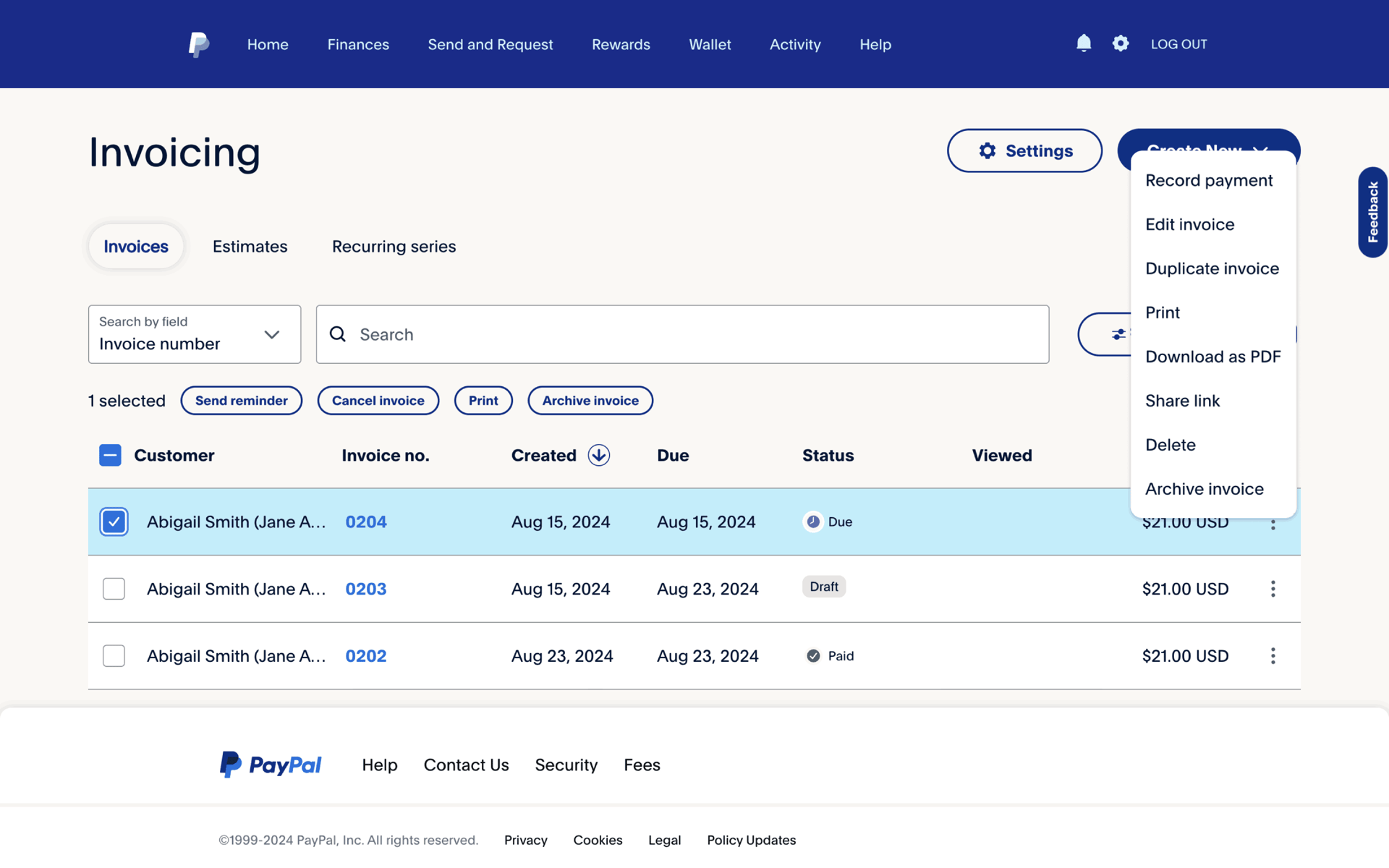Image resolution: width=1389 pixels, height=868 pixels.
Task: Toggle sort arrow beside Created column
Action: pos(598,455)
